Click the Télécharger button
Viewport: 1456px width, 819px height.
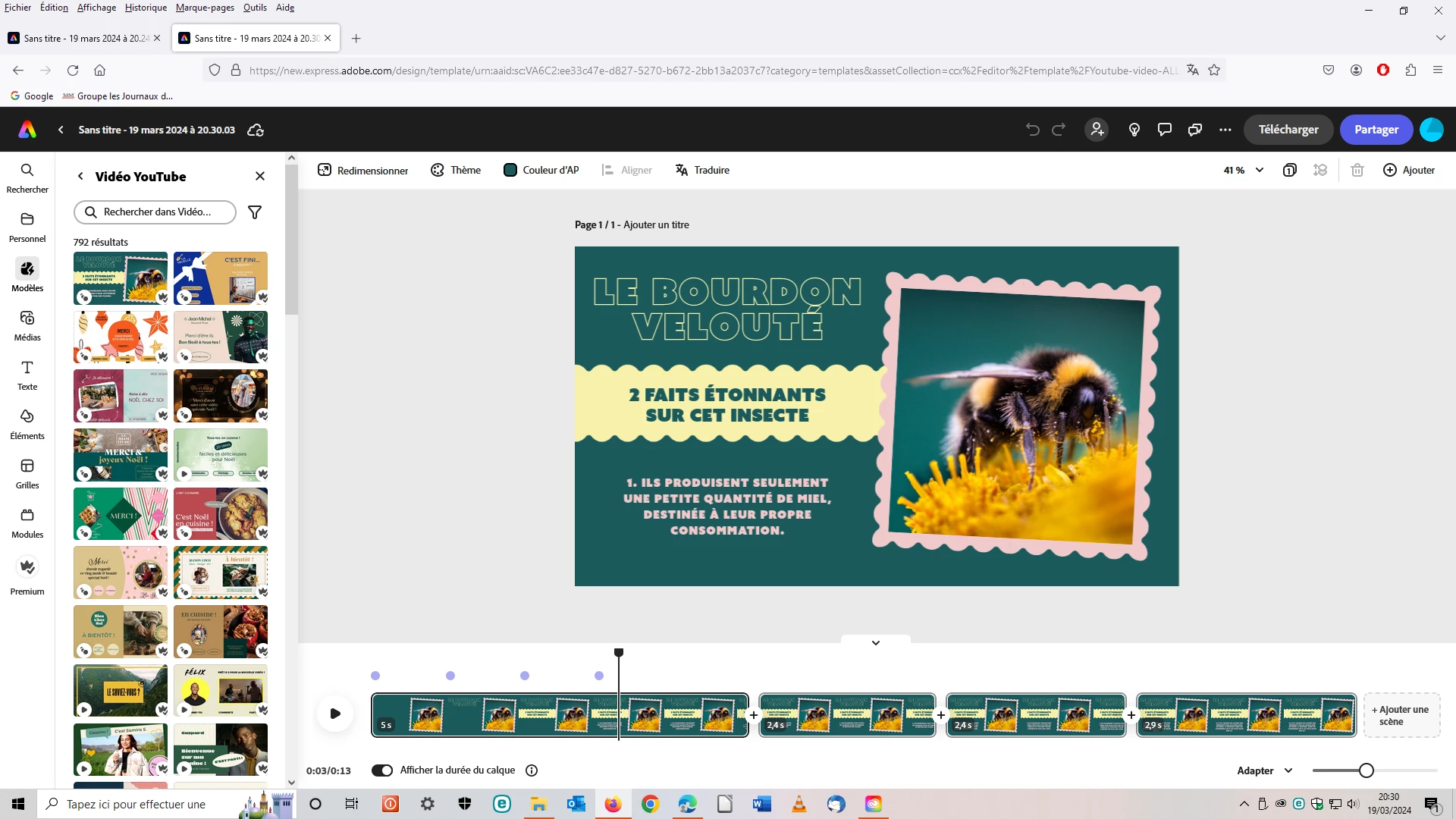[x=1288, y=130]
